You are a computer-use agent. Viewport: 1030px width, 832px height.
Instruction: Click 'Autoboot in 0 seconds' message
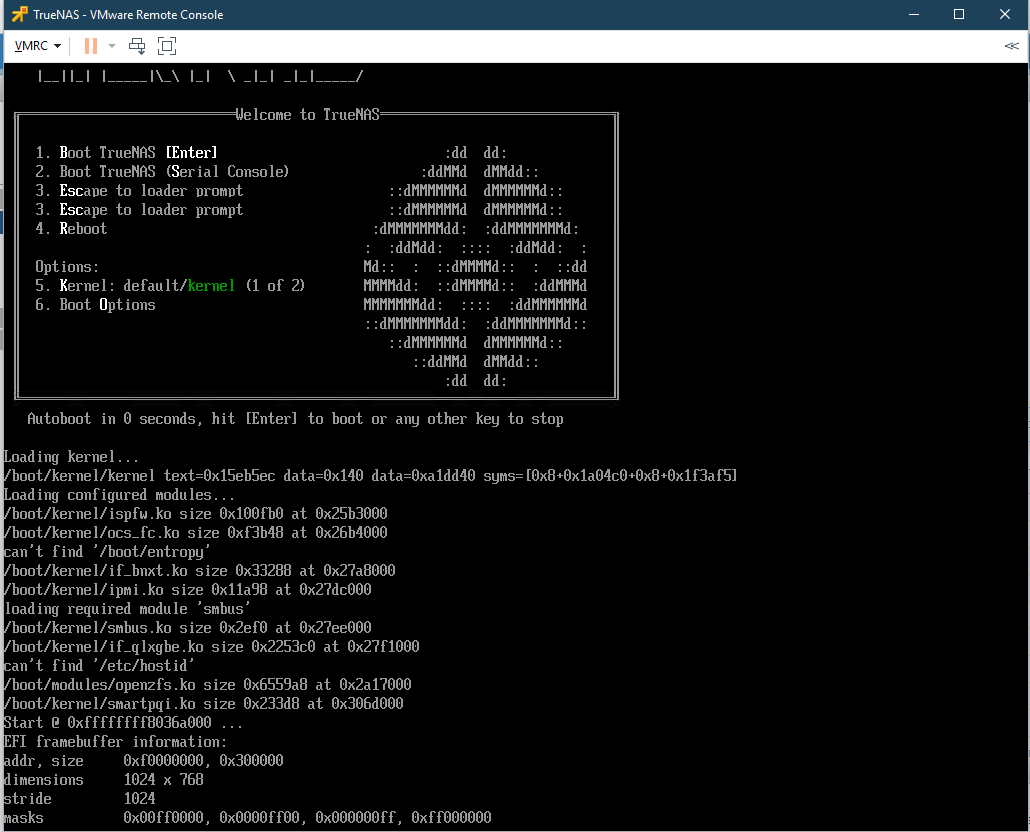[296, 420]
